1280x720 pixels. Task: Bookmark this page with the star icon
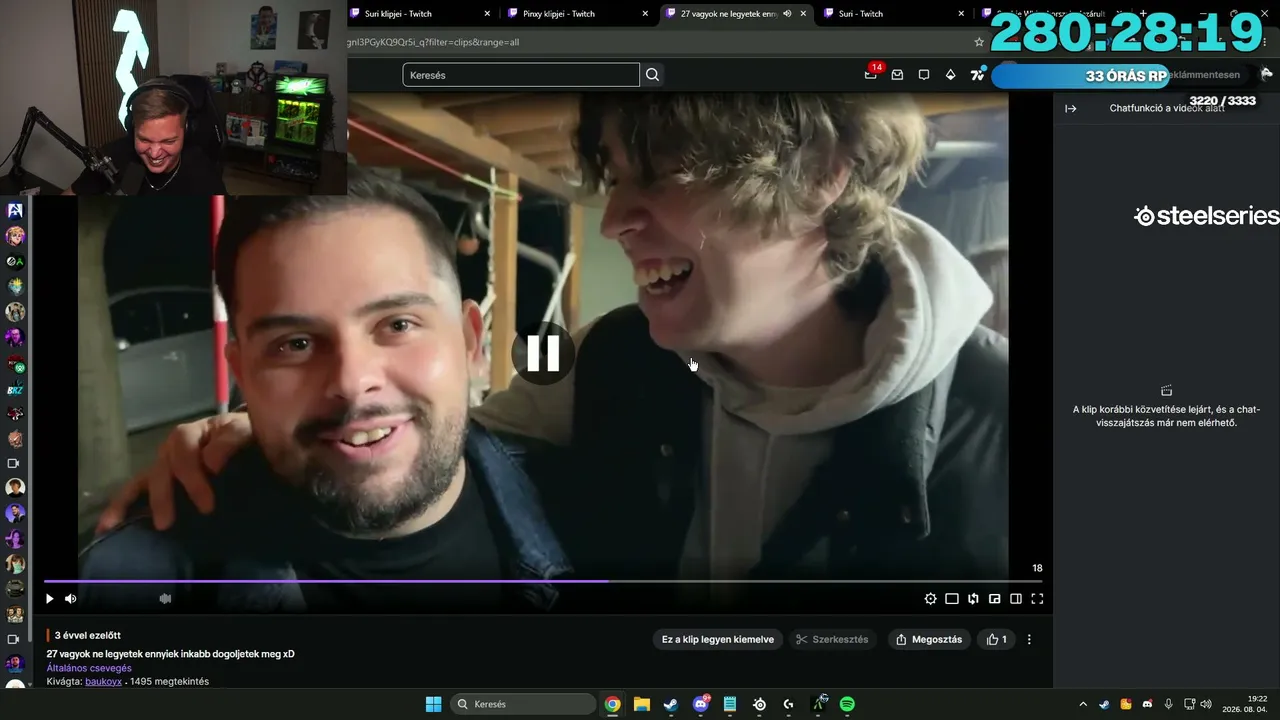pos(979,42)
